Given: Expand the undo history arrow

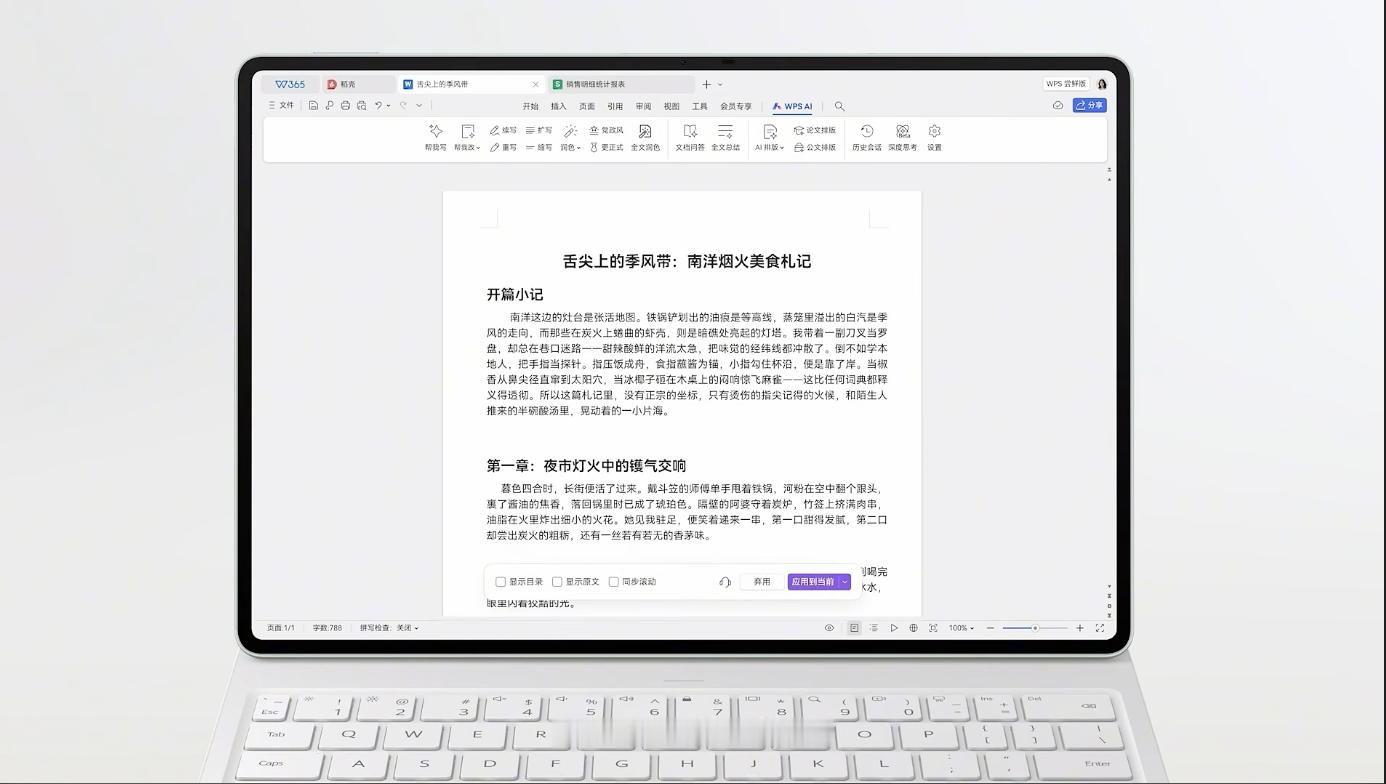Looking at the screenshot, I should click(389, 105).
